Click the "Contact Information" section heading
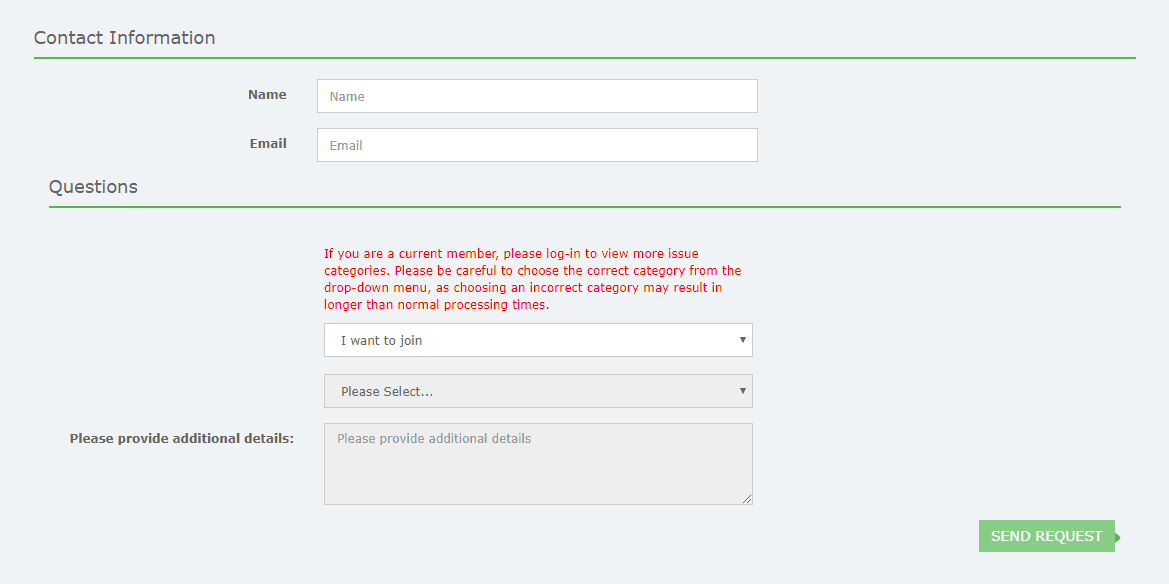Image resolution: width=1169 pixels, height=584 pixels. click(x=124, y=38)
